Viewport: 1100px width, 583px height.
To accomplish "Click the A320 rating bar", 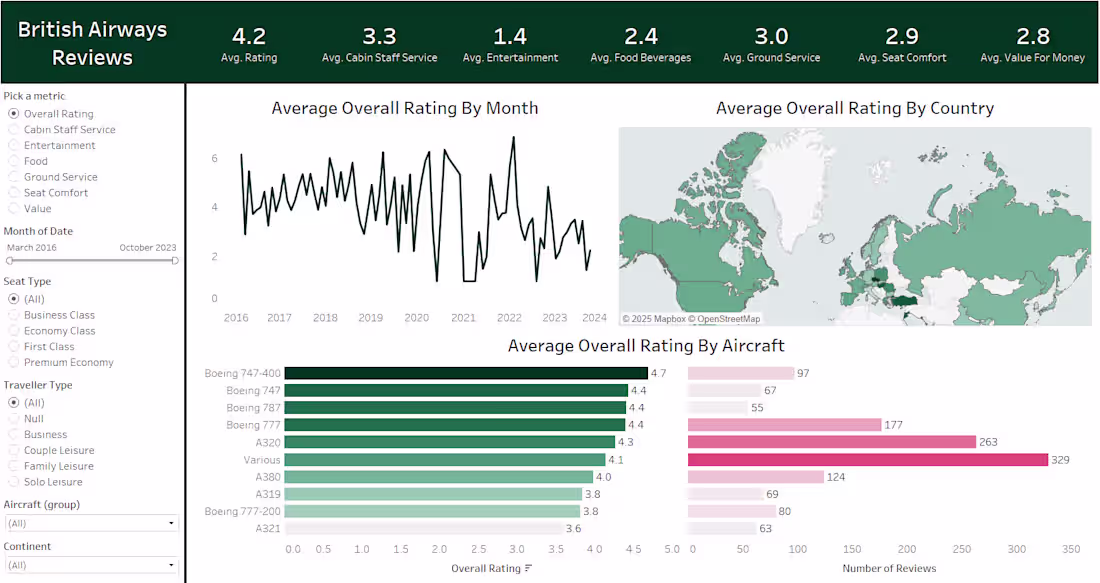I will click(x=450, y=442).
